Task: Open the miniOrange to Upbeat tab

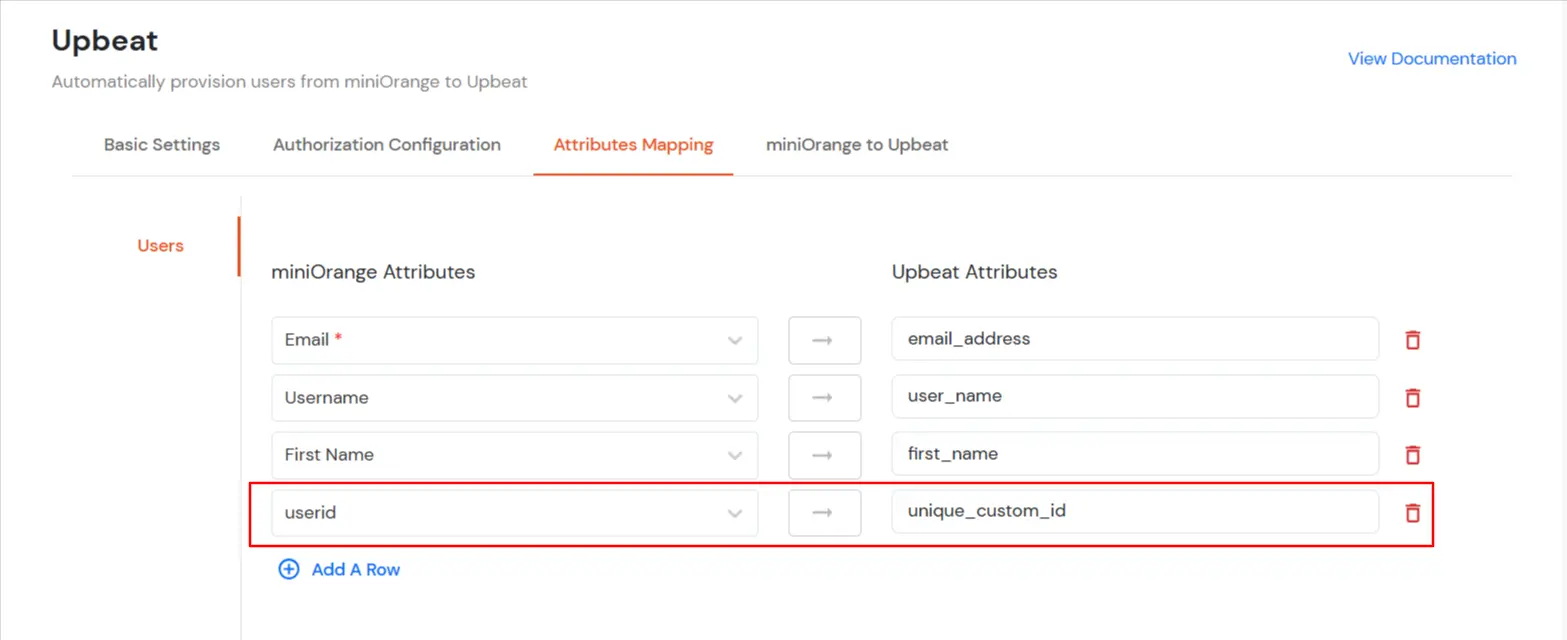Action: pyautogui.click(x=857, y=145)
